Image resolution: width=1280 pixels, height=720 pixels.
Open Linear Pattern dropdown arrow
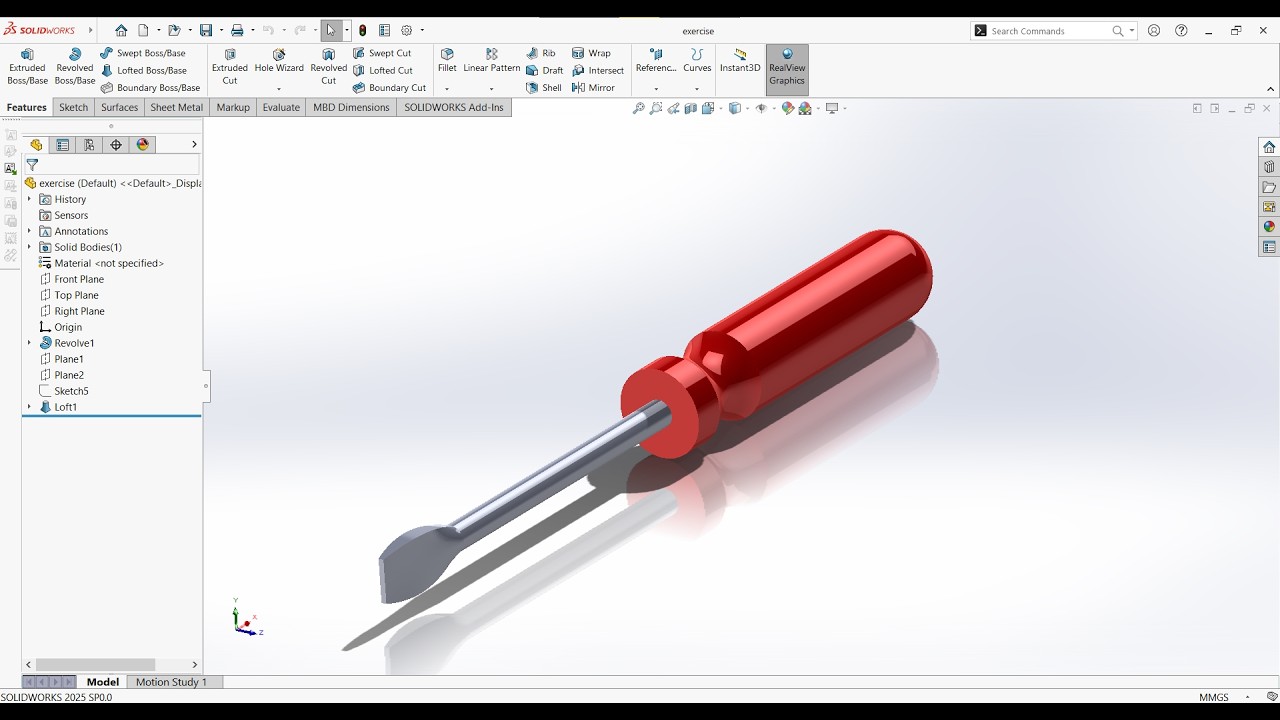(492, 89)
